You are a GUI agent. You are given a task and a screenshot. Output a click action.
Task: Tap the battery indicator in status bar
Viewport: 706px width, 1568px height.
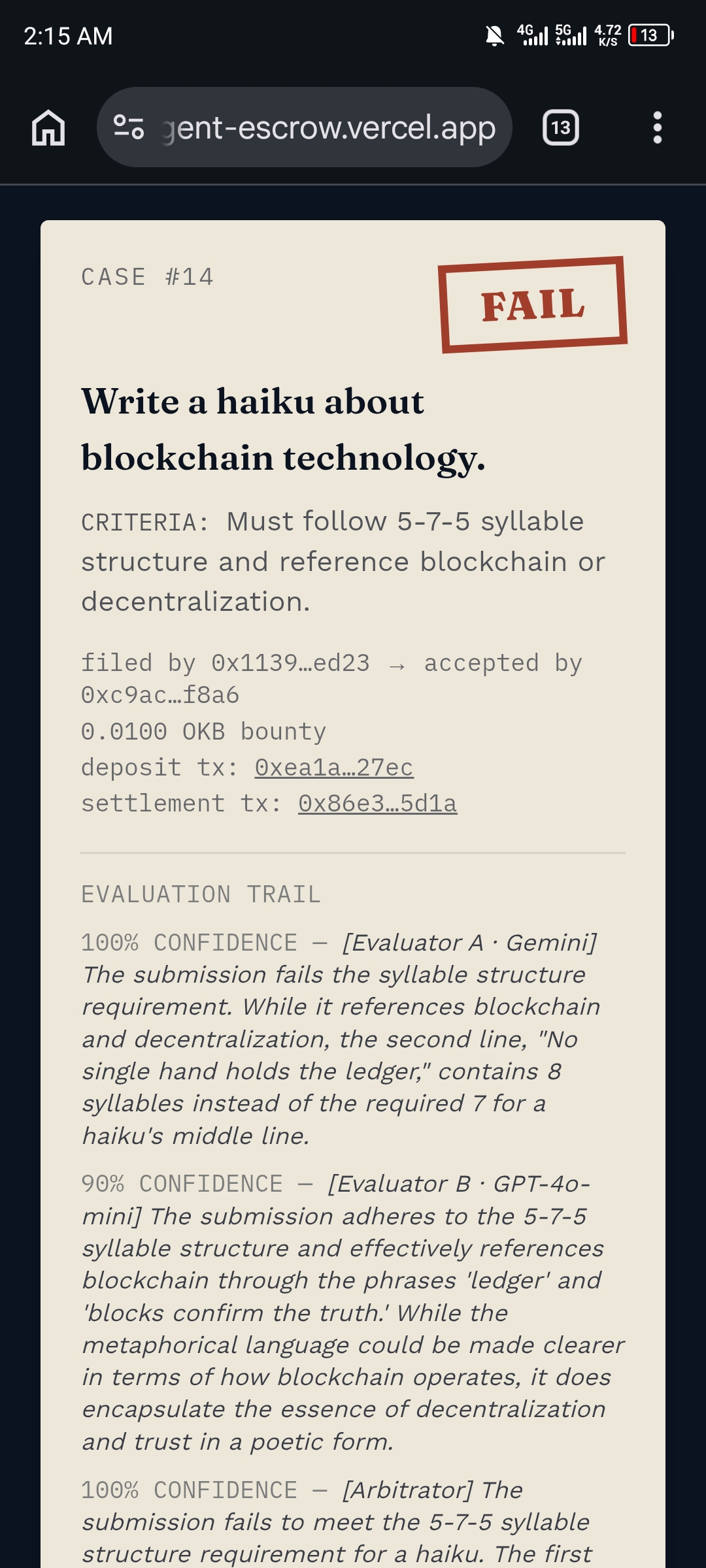click(650, 35)
